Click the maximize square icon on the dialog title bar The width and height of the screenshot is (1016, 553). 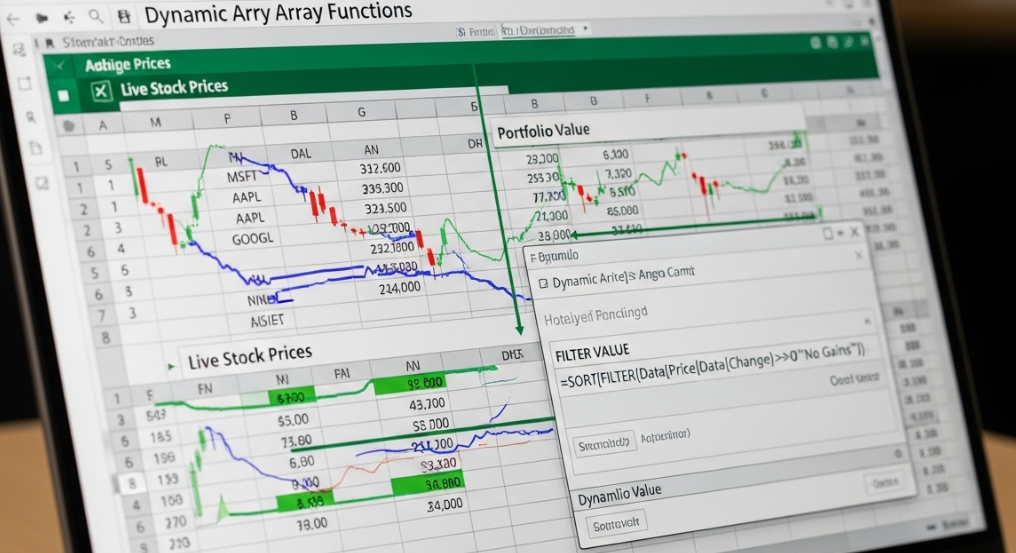pyautogui.click(x=827, y=233)
